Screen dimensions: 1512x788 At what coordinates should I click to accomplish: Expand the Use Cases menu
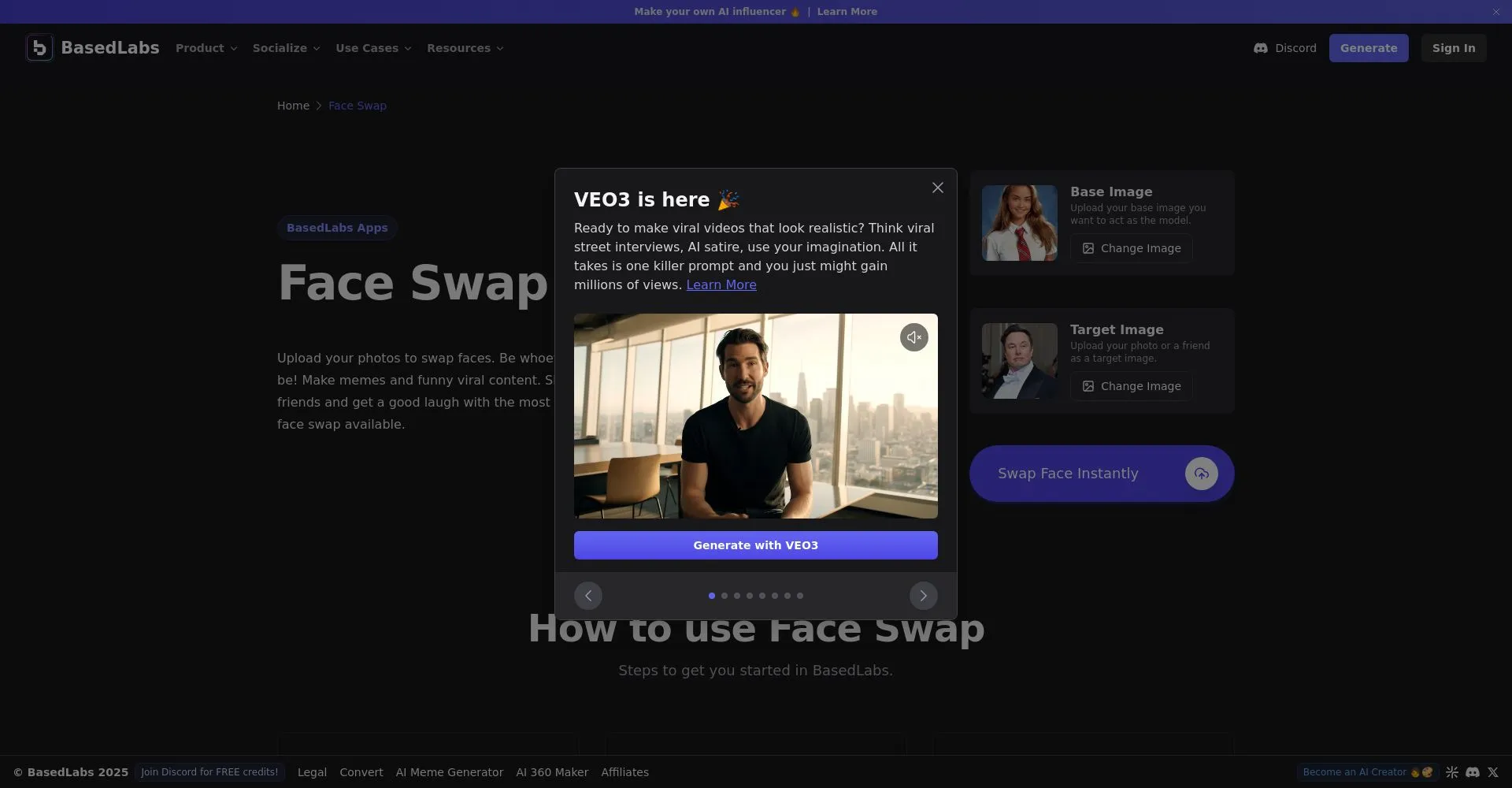click(373, 48)
